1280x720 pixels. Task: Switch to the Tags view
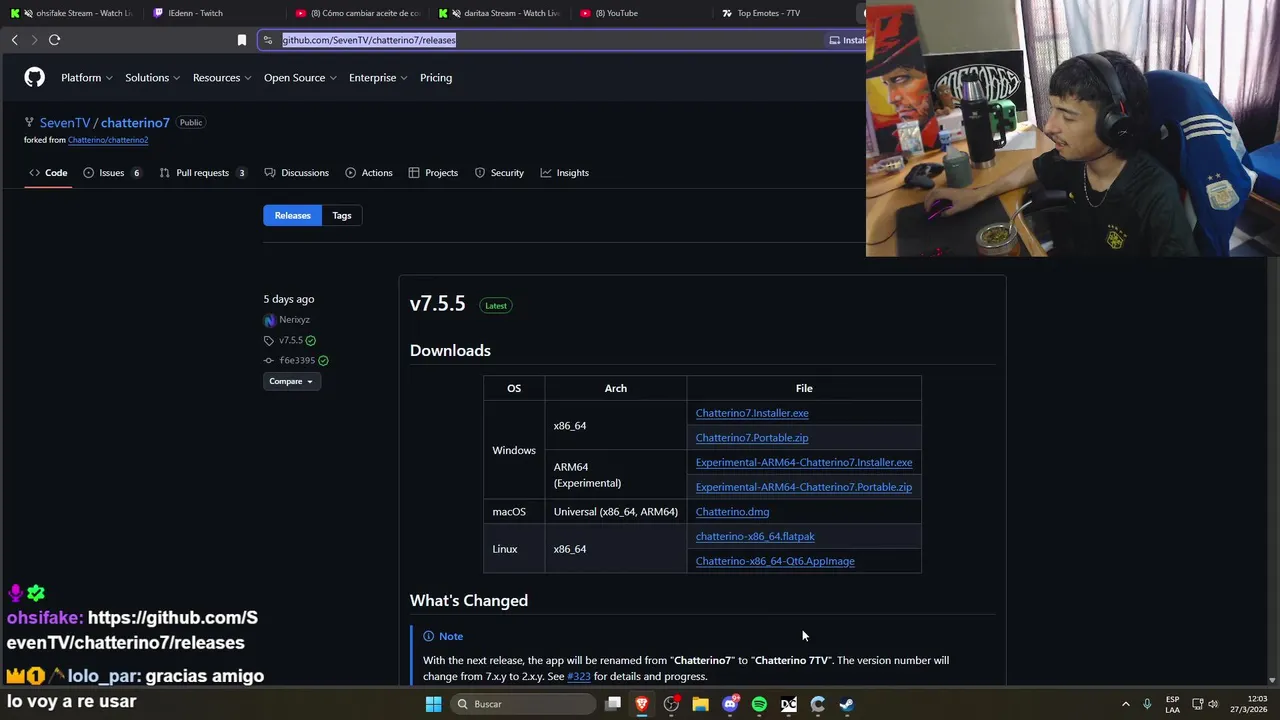tap(342, 216)
